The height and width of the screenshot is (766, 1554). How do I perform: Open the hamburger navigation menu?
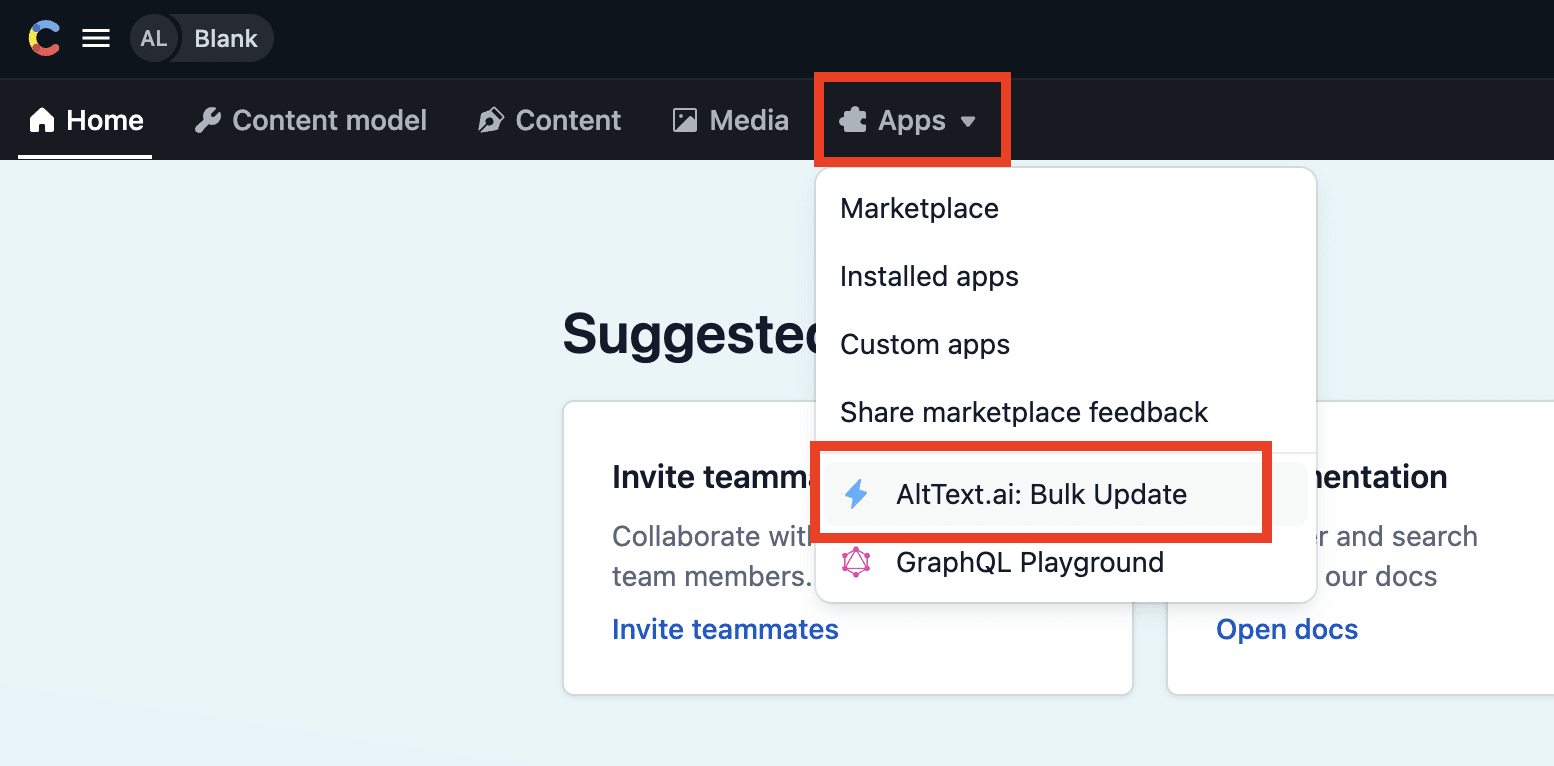(x=96, y=39)
